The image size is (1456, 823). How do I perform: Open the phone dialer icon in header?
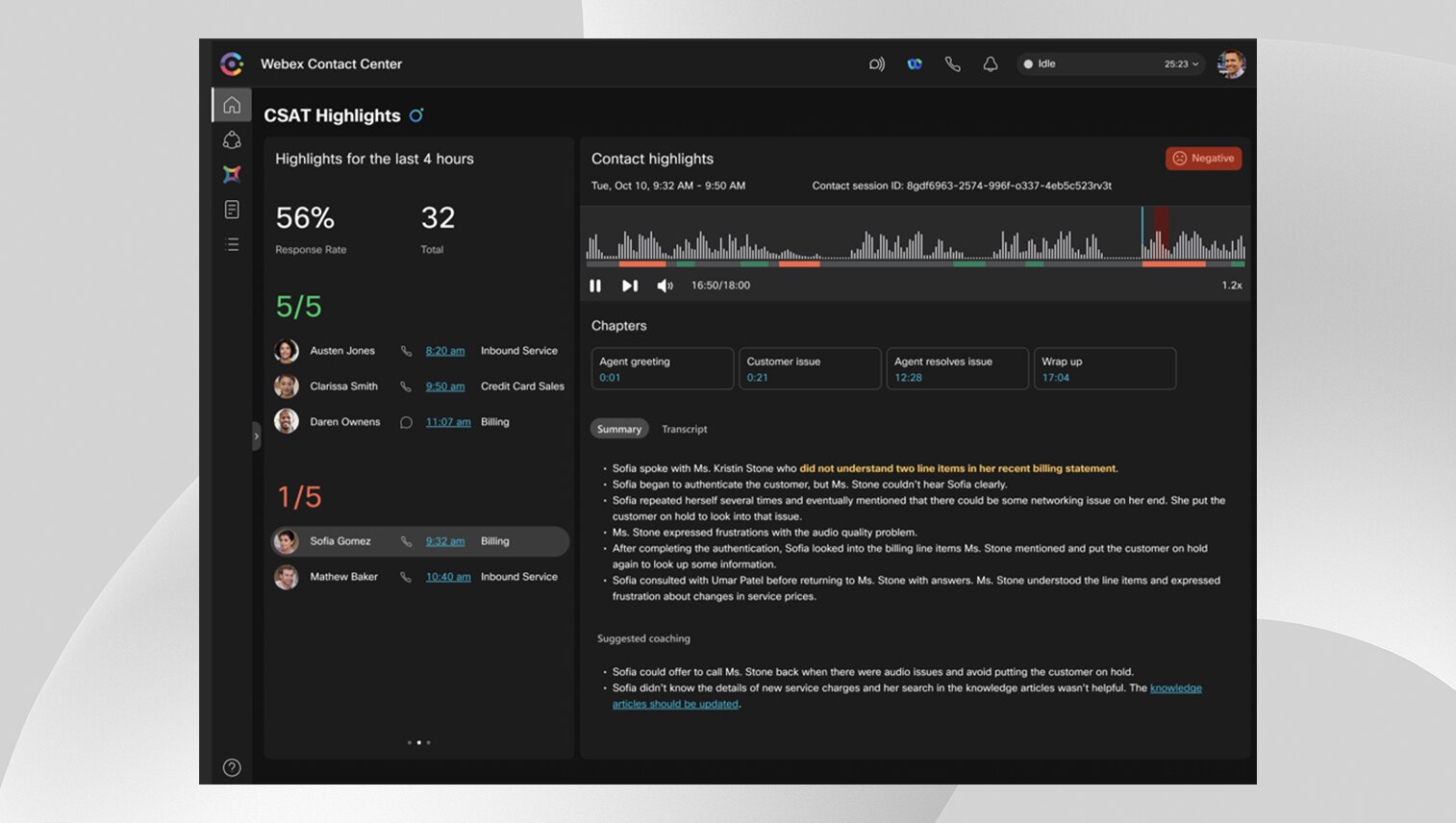pyautogui.click(x=952, y=64)
